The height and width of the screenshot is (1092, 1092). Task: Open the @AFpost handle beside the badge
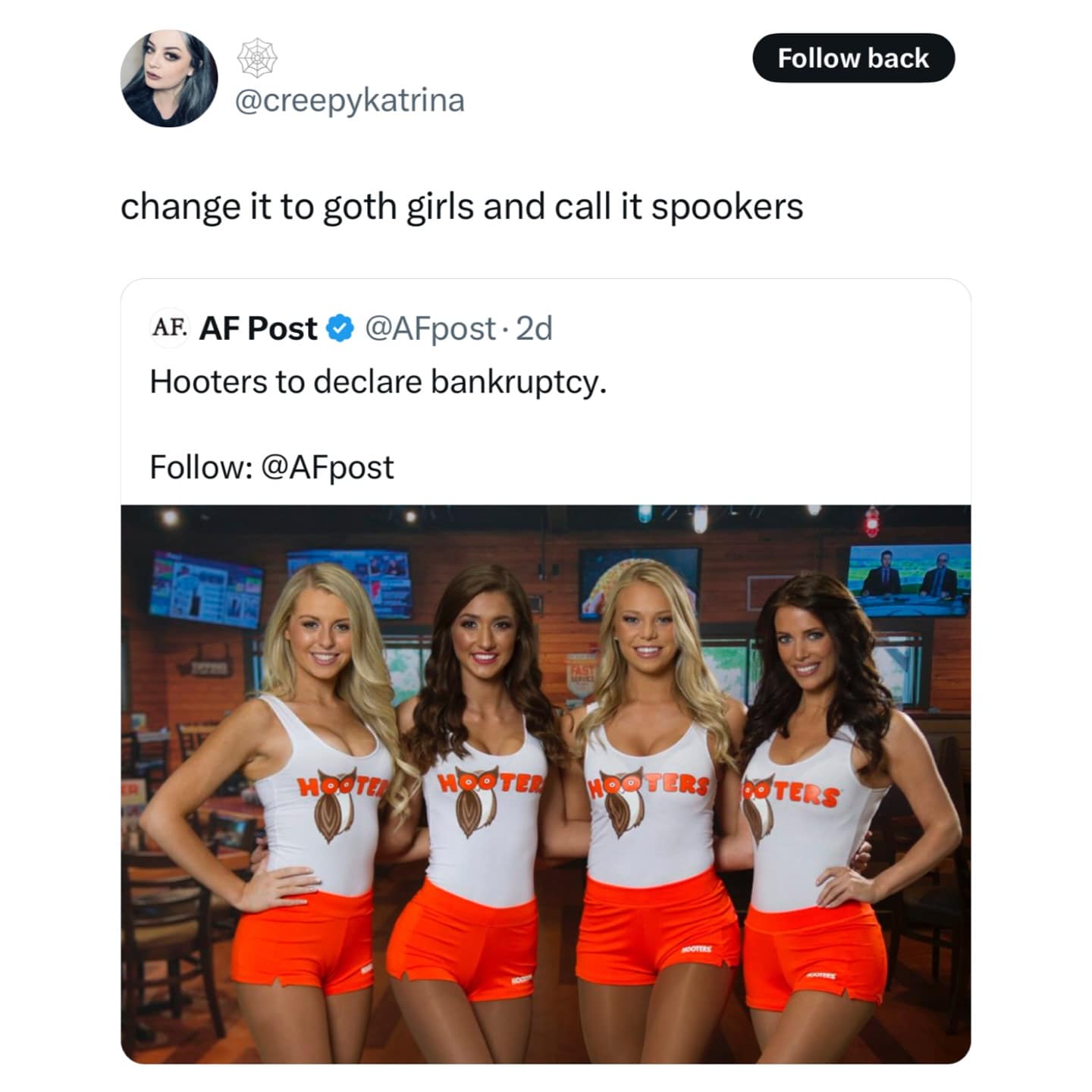[x=431, y=329]
